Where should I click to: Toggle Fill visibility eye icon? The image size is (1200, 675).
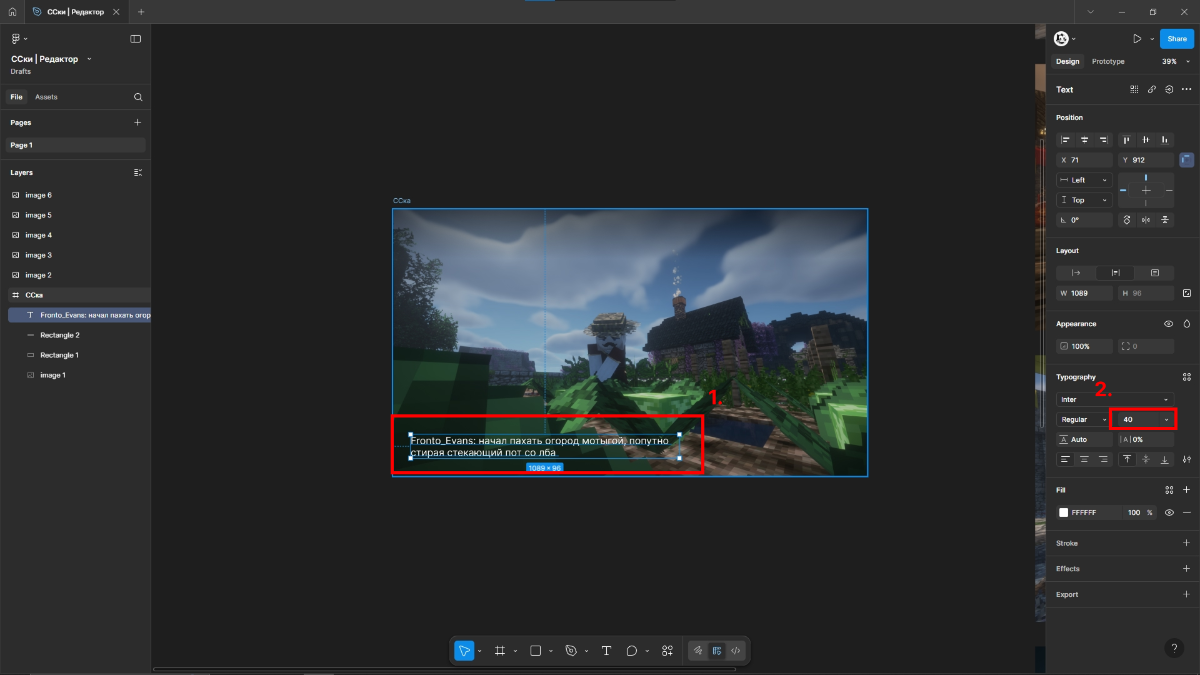[1168, 512]
